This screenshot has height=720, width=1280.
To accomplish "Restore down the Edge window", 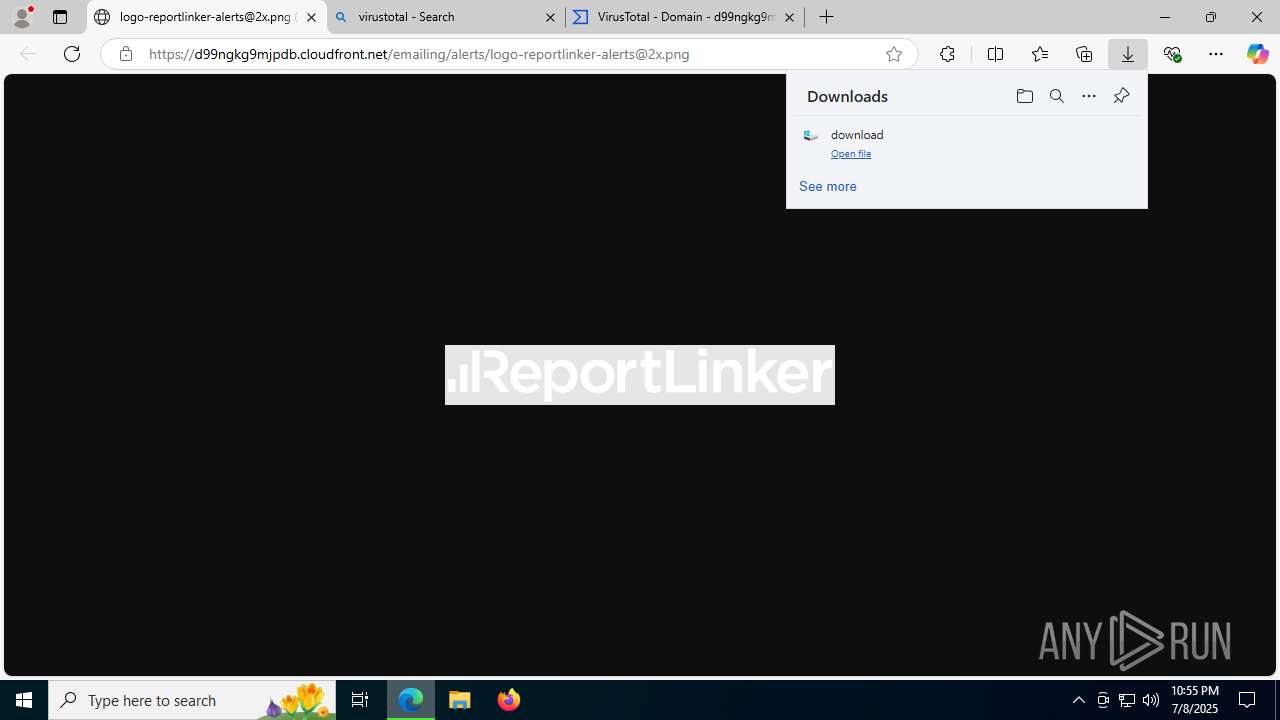I will [x=1211, y=17].
